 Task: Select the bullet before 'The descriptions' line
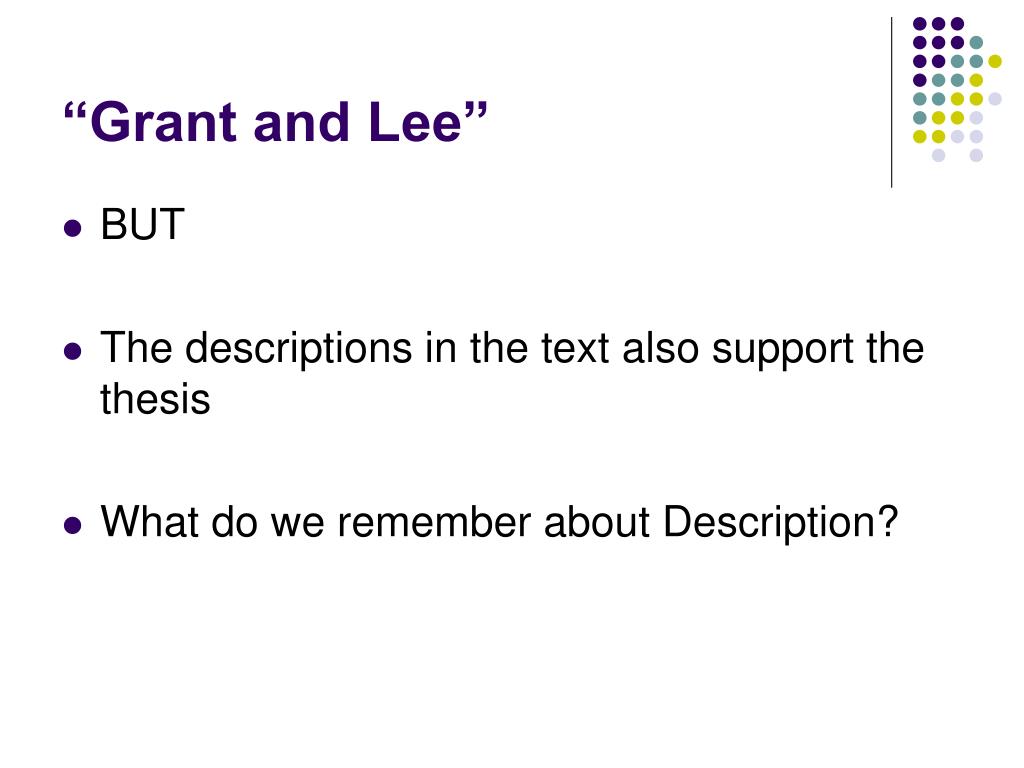point(72,352)
